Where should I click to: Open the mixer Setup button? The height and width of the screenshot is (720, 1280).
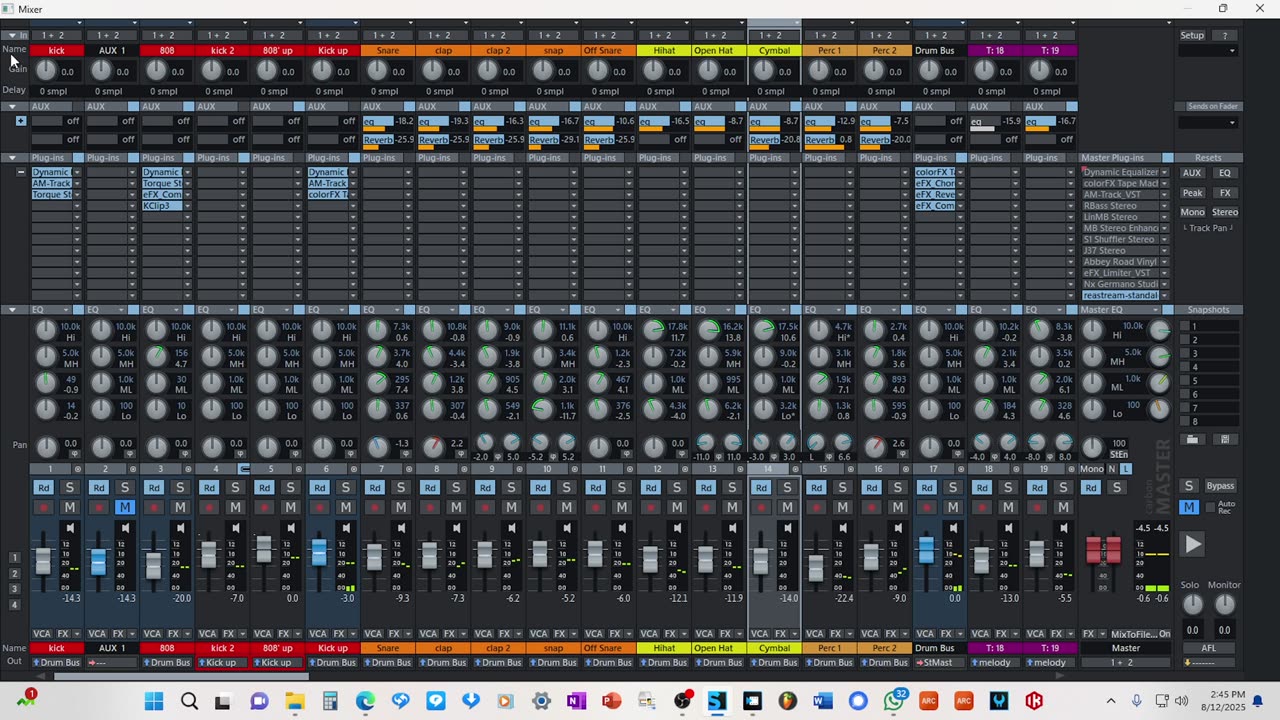point(1192,35)
